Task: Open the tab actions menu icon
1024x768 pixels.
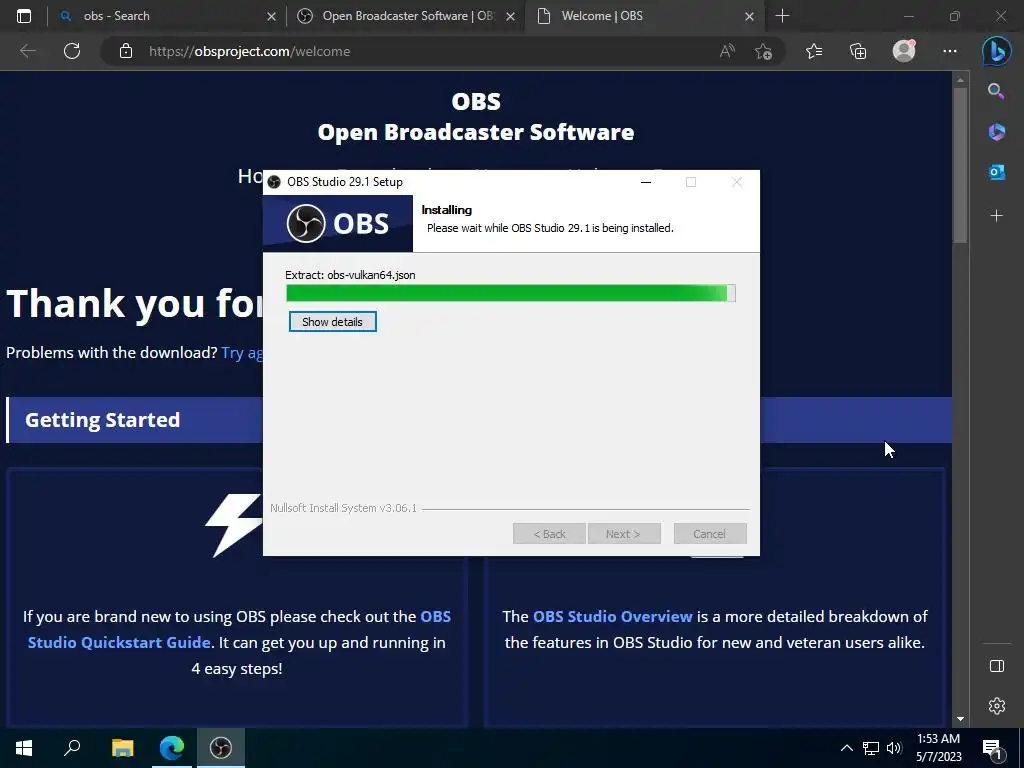Action: pyautogui.click(x=24, y=16)
